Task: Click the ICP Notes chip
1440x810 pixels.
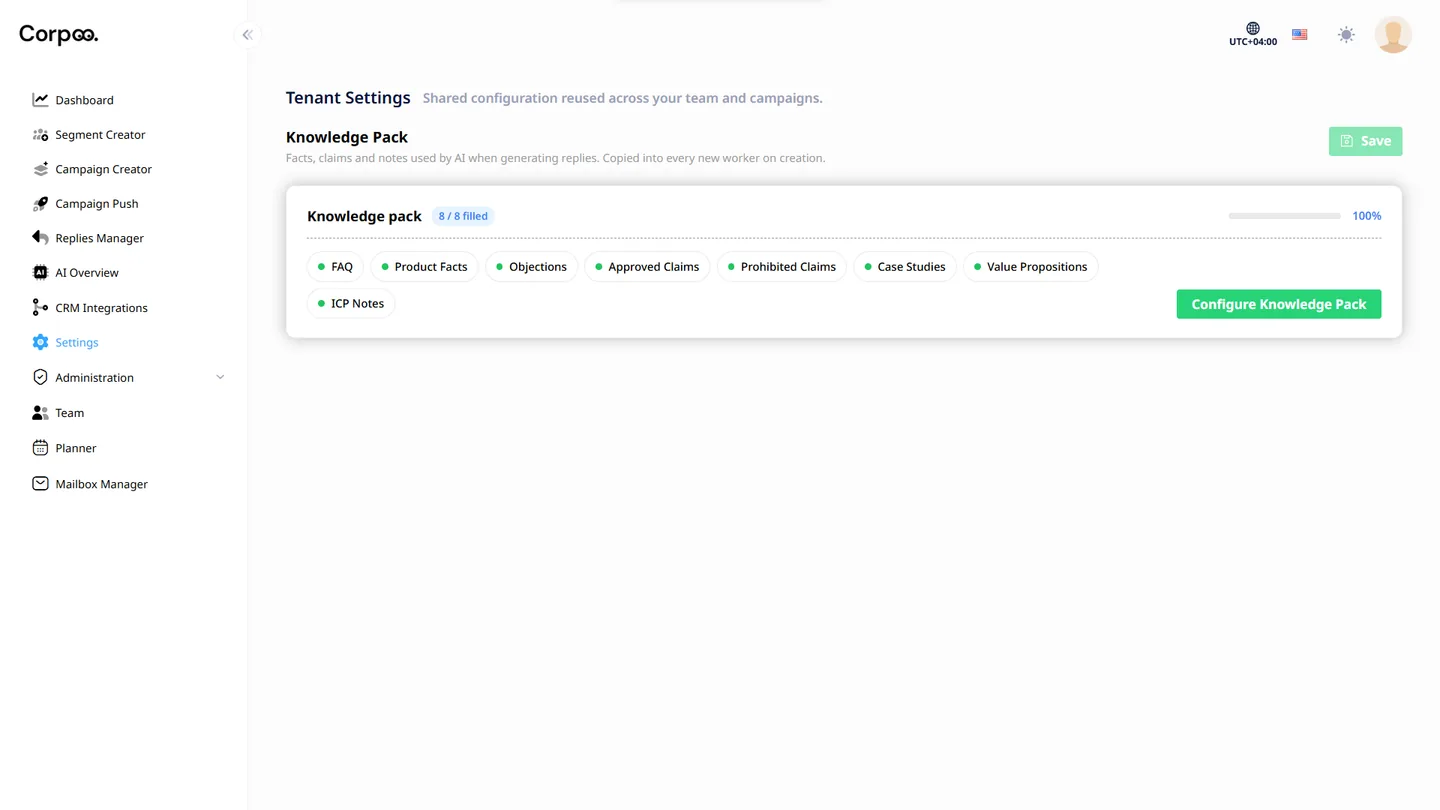Action: pyautogui.click(x=351, y=304)
